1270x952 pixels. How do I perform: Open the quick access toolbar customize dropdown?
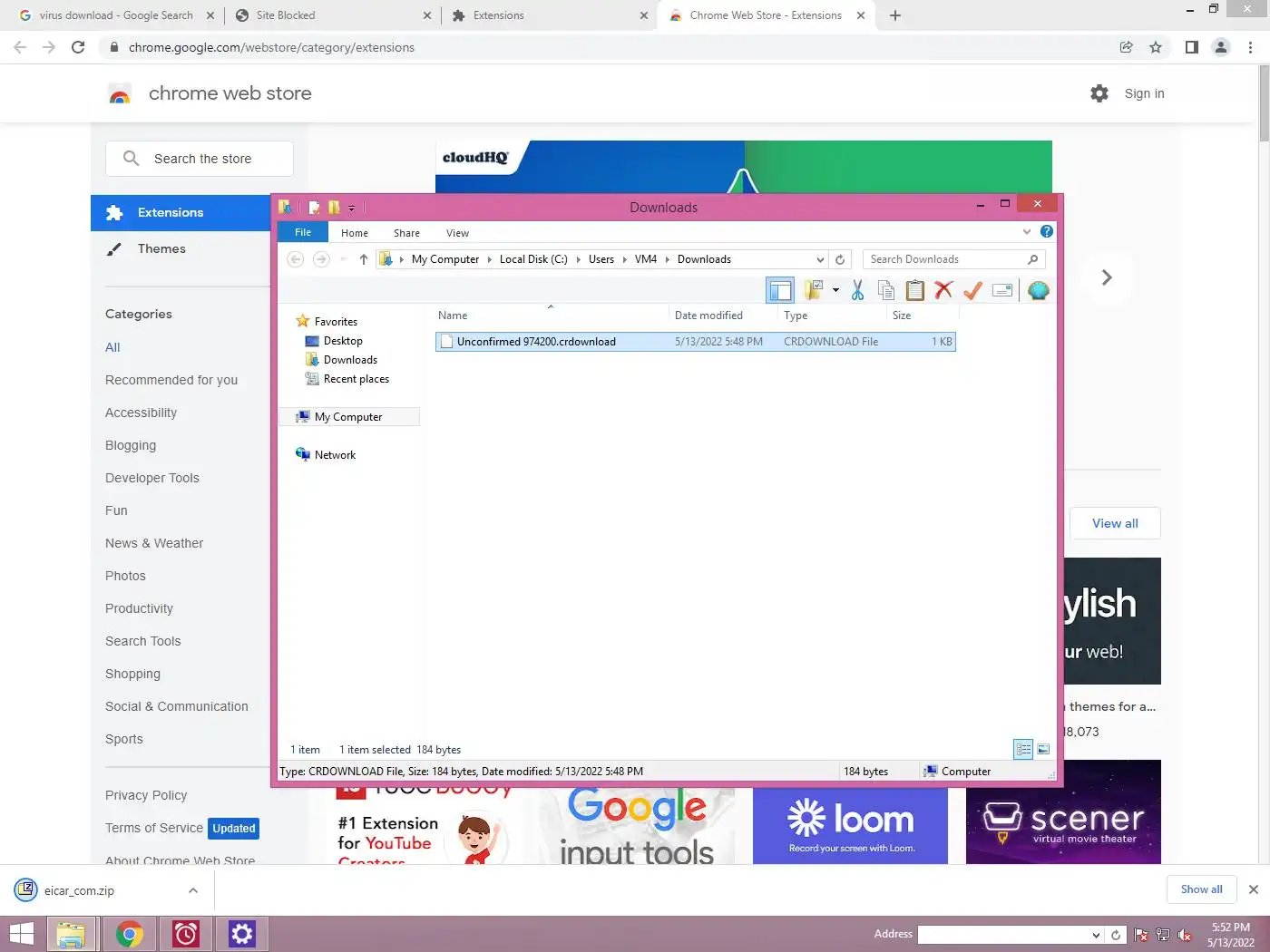click(351, 208)
